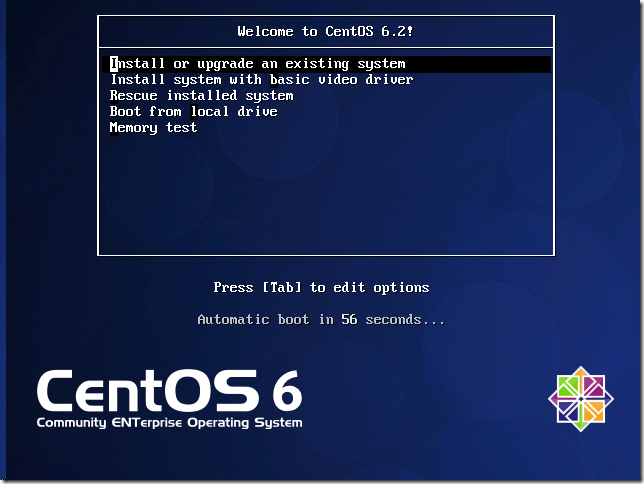Pick "Boot from local drive" option

tap(193, 111)
